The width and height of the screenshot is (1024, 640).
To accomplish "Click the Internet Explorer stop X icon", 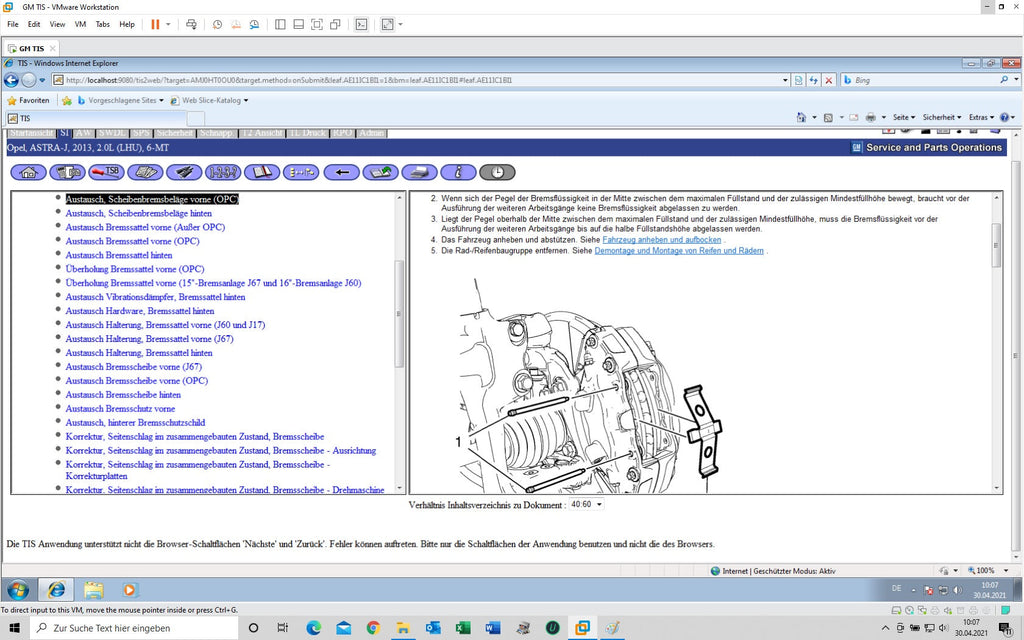I will (x=829, y=80).
